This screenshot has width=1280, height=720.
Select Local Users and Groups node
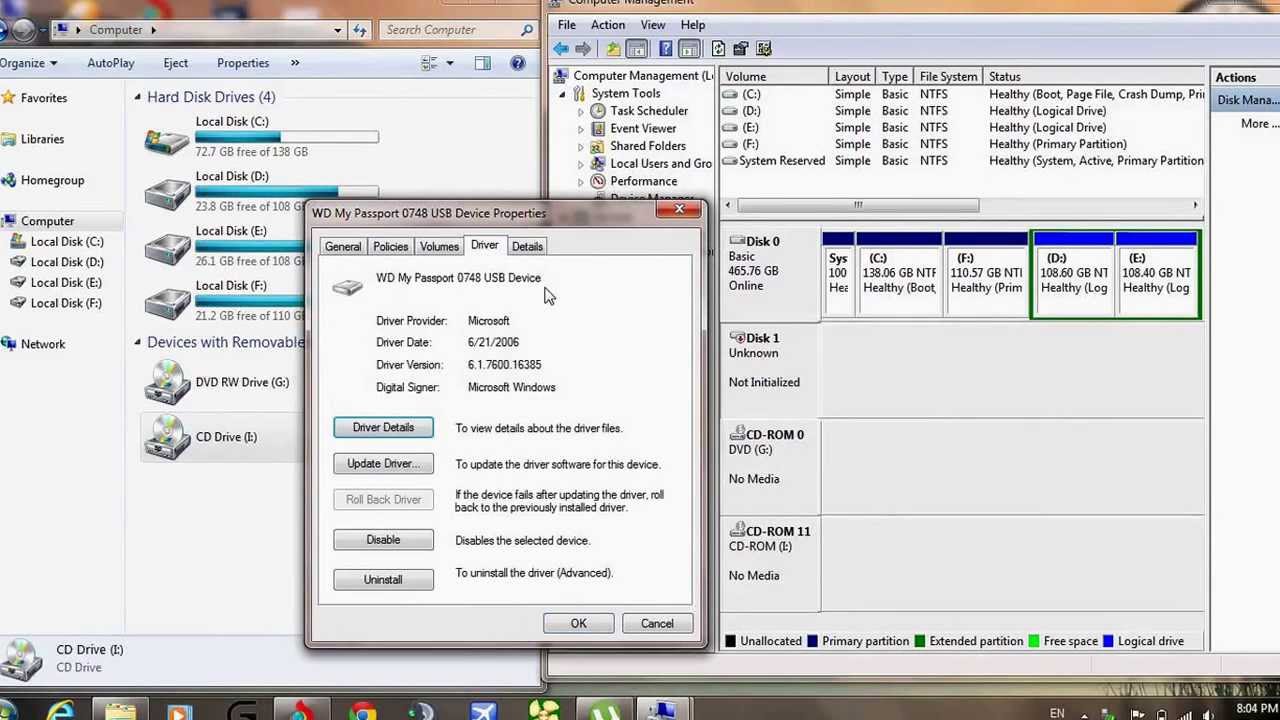660,164
